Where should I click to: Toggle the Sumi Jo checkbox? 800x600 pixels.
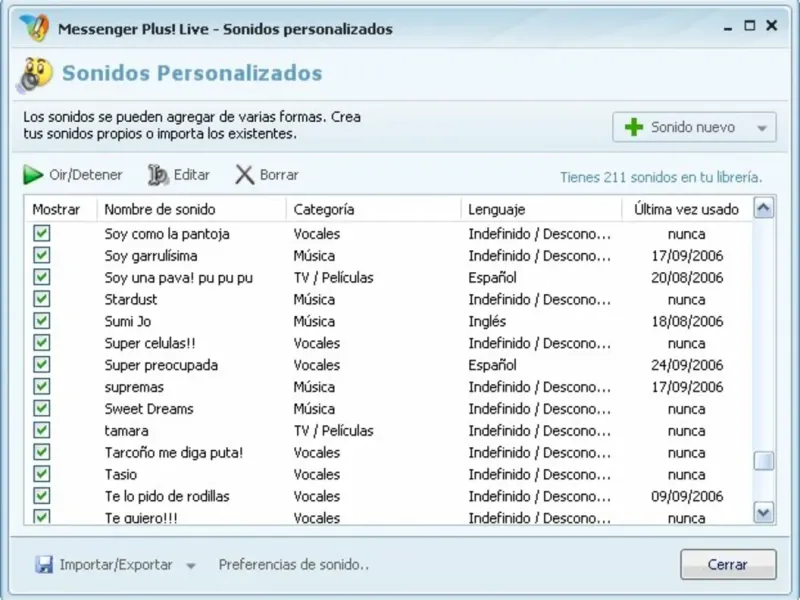coord(41,321)
